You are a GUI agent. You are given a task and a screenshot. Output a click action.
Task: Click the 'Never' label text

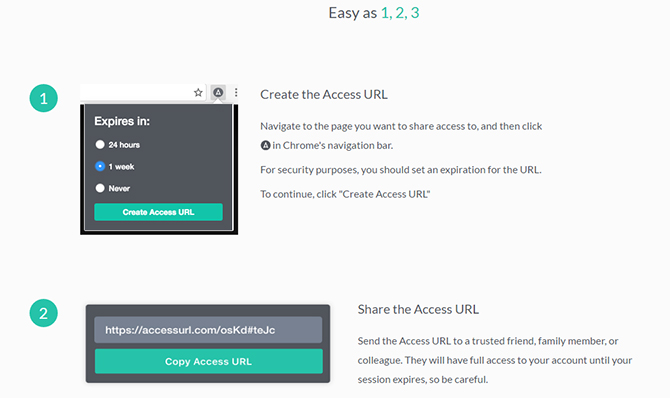tap(119, 189)
